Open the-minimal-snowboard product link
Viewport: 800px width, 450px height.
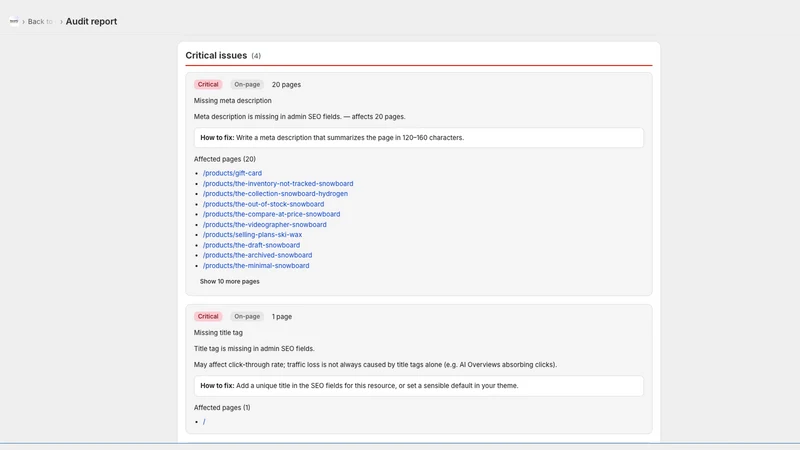[x=256, y=265]
